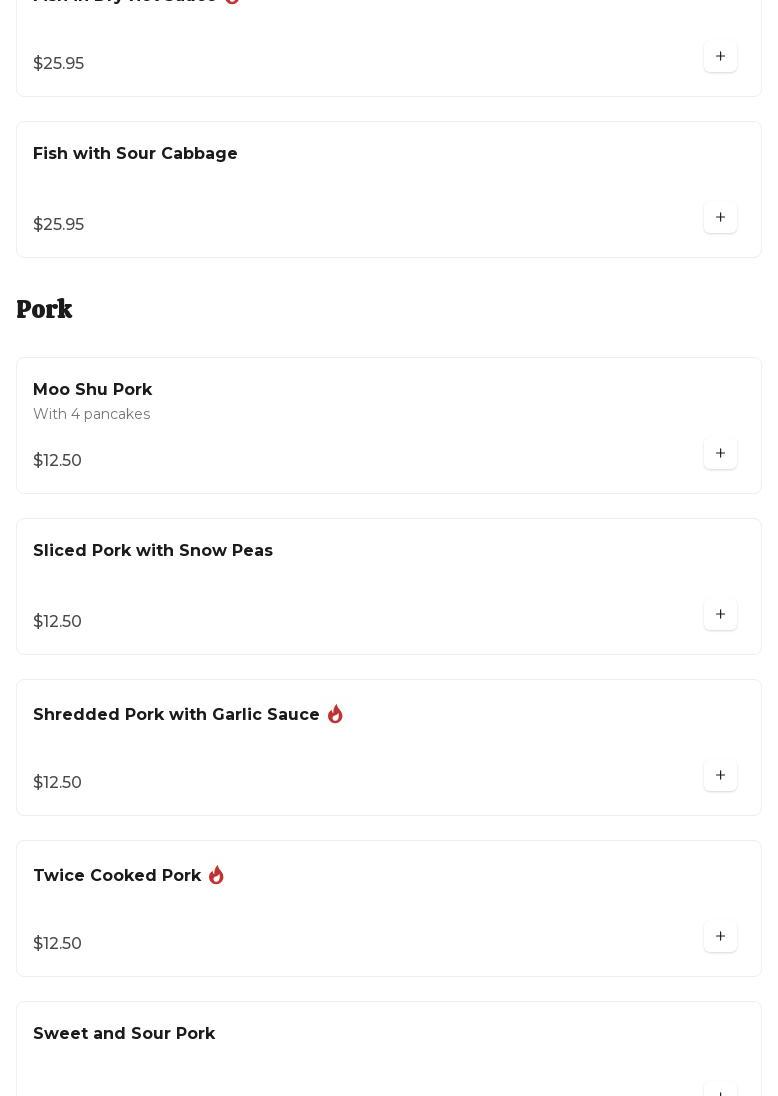Select the Fish with Sour Cabbage title

135,154
